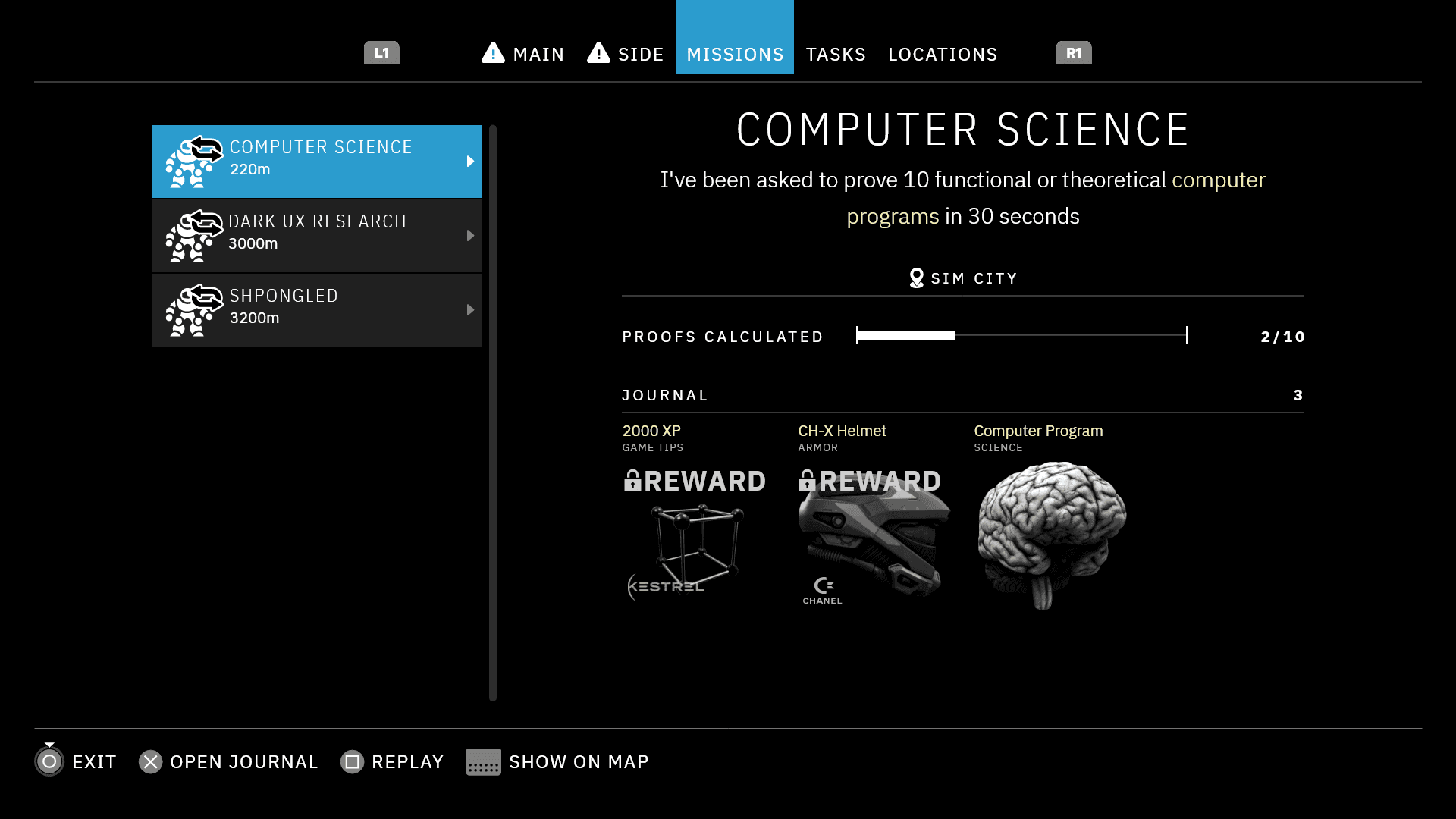
Task: Click the mission list scrollbar
Action: (x=493, y=413)
